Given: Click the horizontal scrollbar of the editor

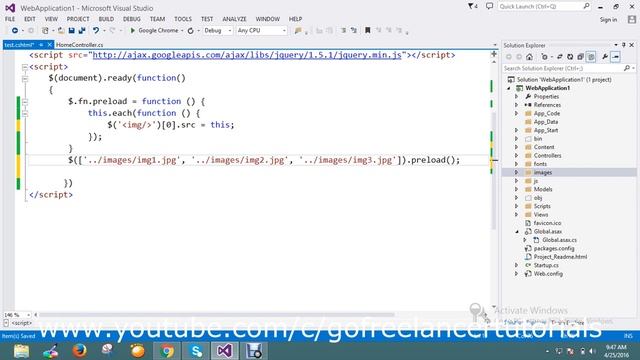Looking at the screenshot, I should [216, 315].
